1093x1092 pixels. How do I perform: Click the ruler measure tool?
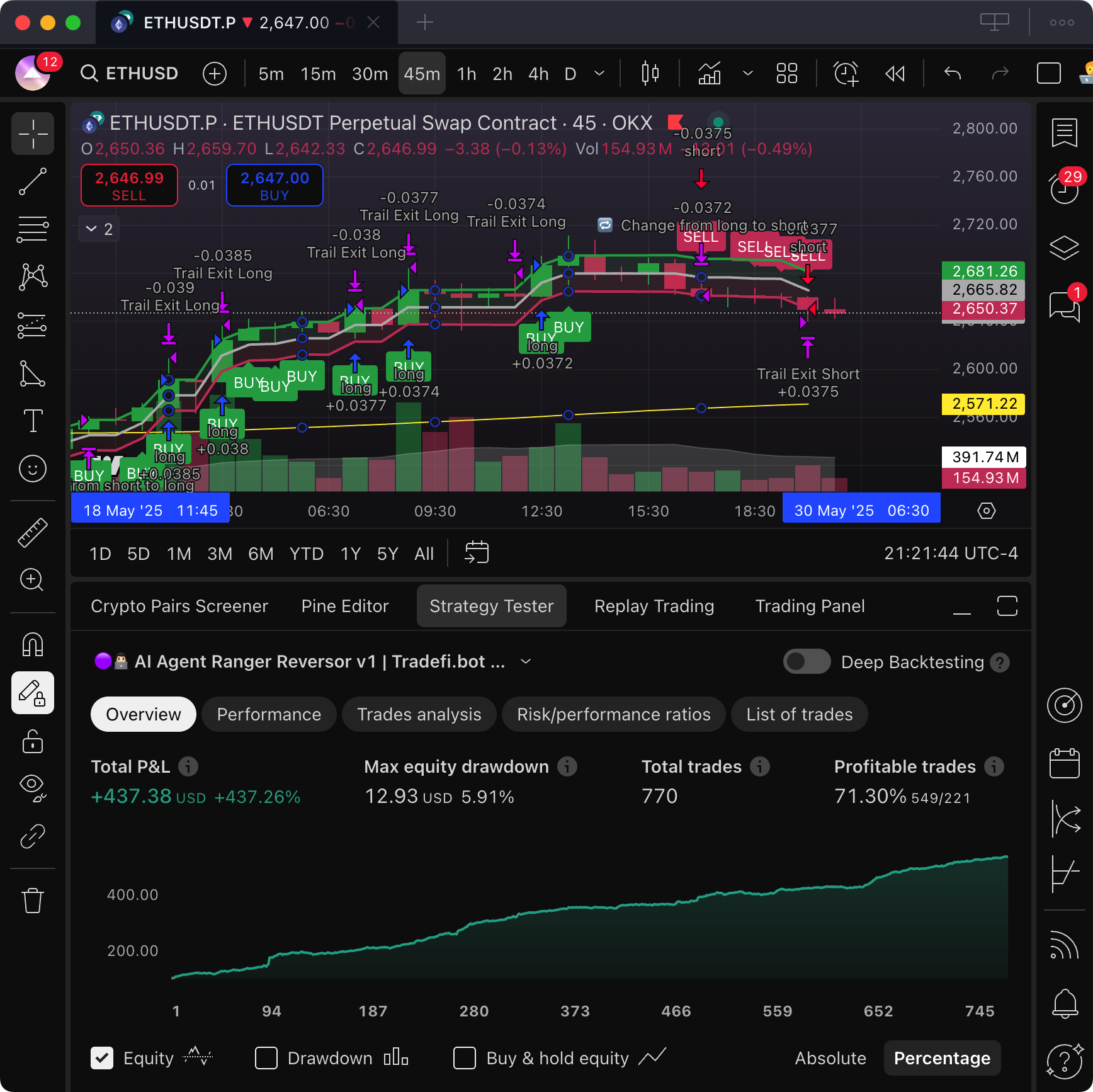click(x=33, y=532)
